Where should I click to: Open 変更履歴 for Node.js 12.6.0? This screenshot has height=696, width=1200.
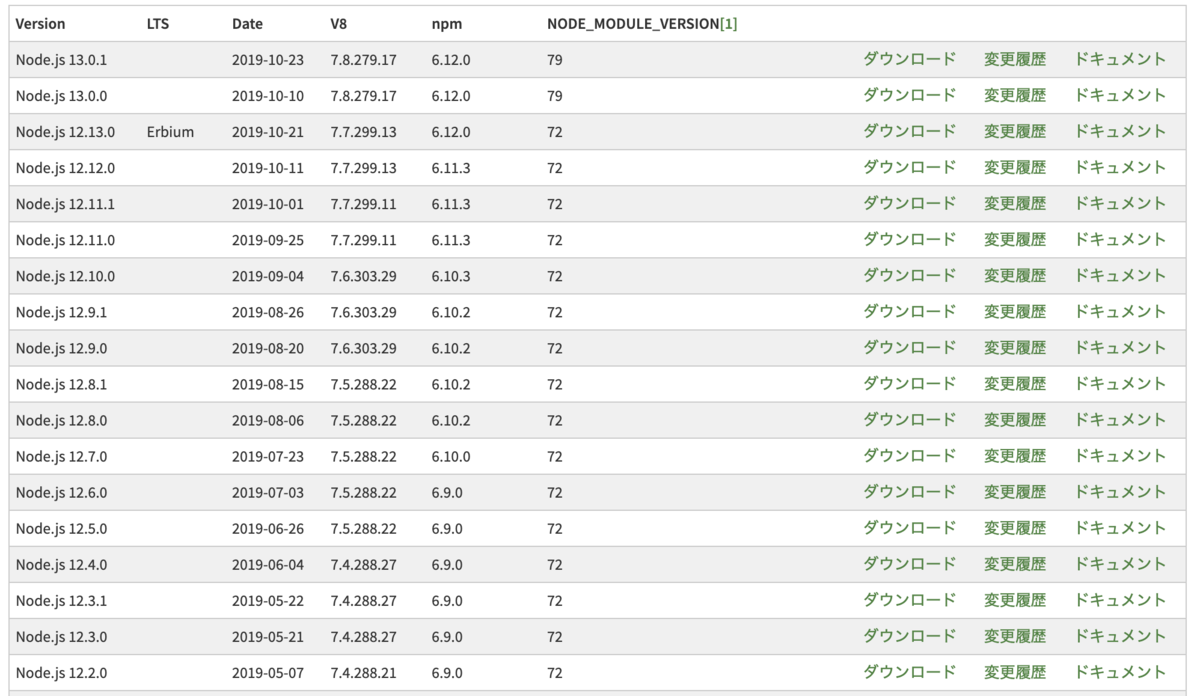1015,491
